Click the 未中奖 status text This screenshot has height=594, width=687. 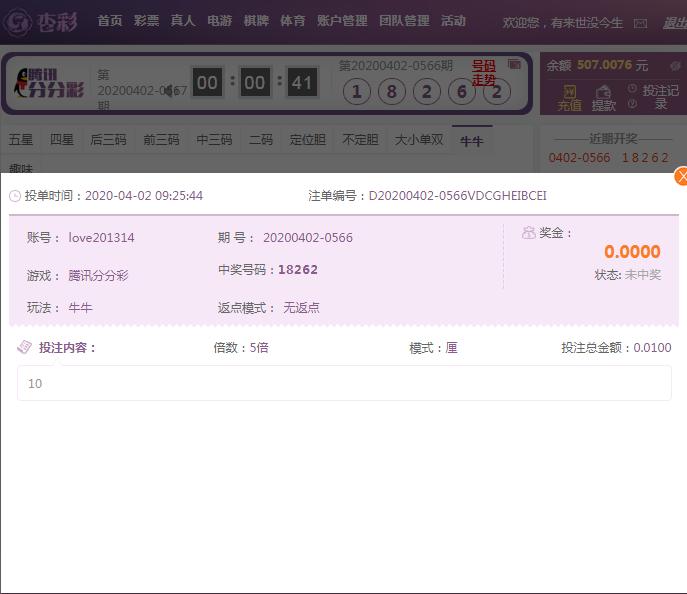click(643, 275)
